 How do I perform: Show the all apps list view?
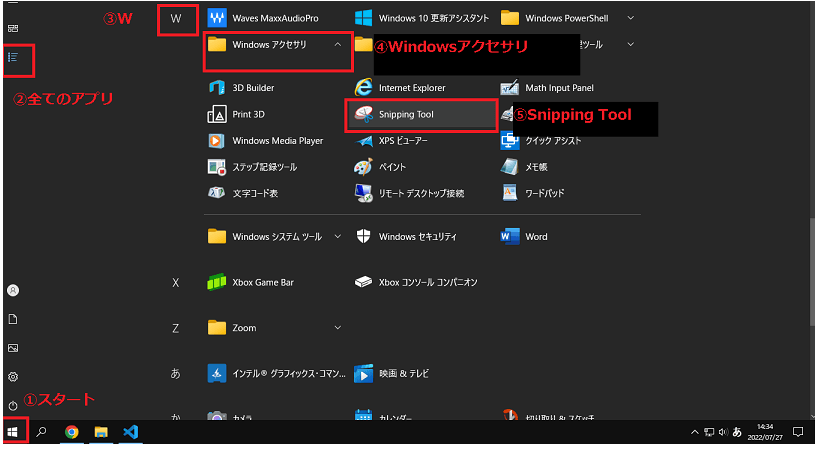[13, 57]
